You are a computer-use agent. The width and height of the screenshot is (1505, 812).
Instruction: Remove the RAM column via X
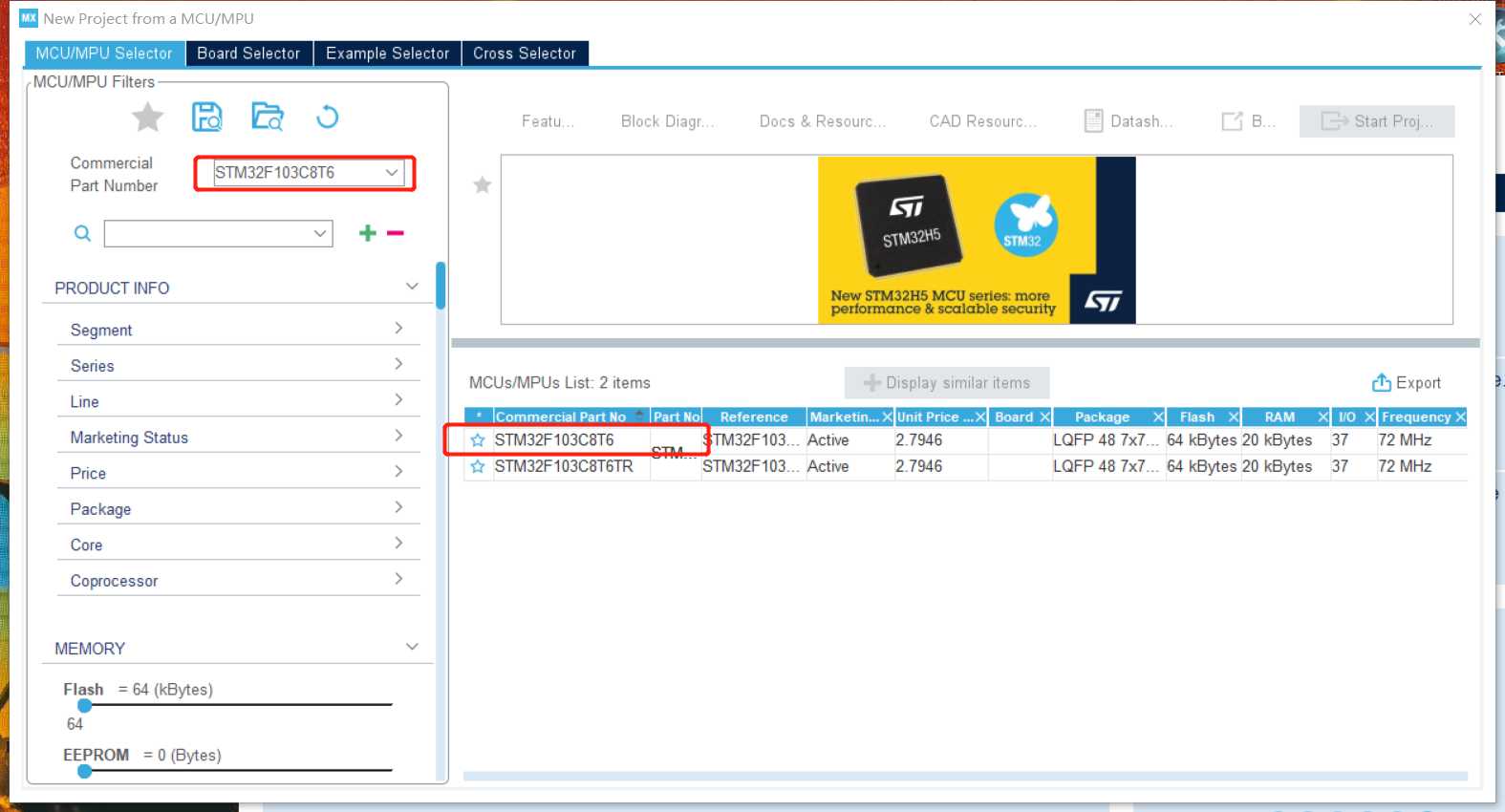pos(1322,417)
